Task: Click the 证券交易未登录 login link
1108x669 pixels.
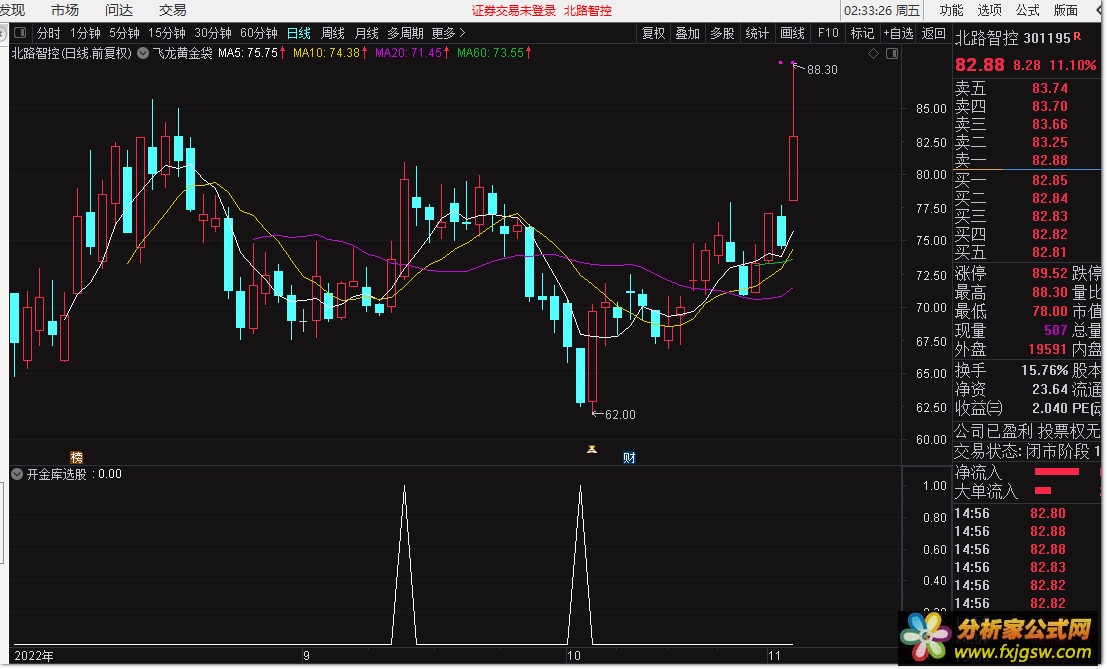Action: [x=514, y=11]
